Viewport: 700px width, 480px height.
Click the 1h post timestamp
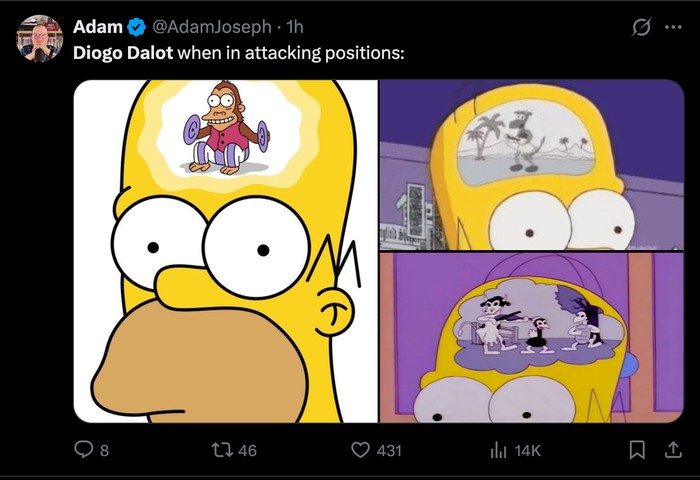pyautogui.click(x=295, y=27)
